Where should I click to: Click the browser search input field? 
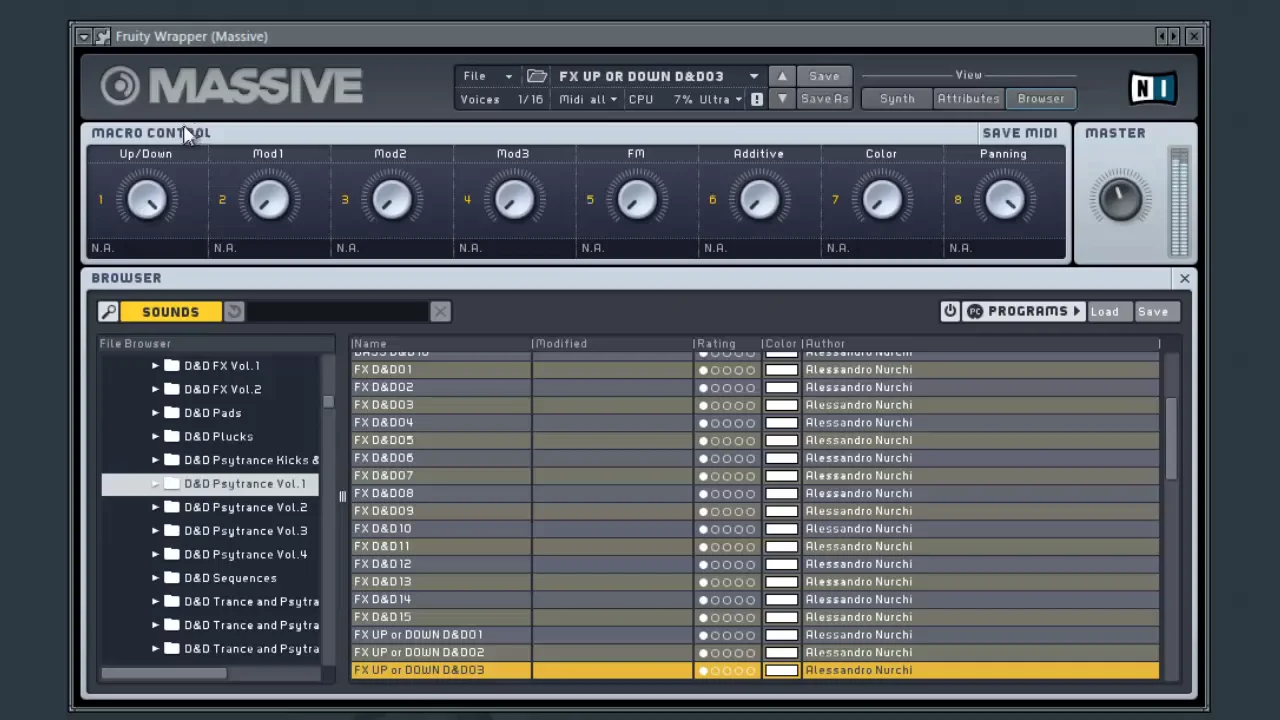tap(337, 312)
